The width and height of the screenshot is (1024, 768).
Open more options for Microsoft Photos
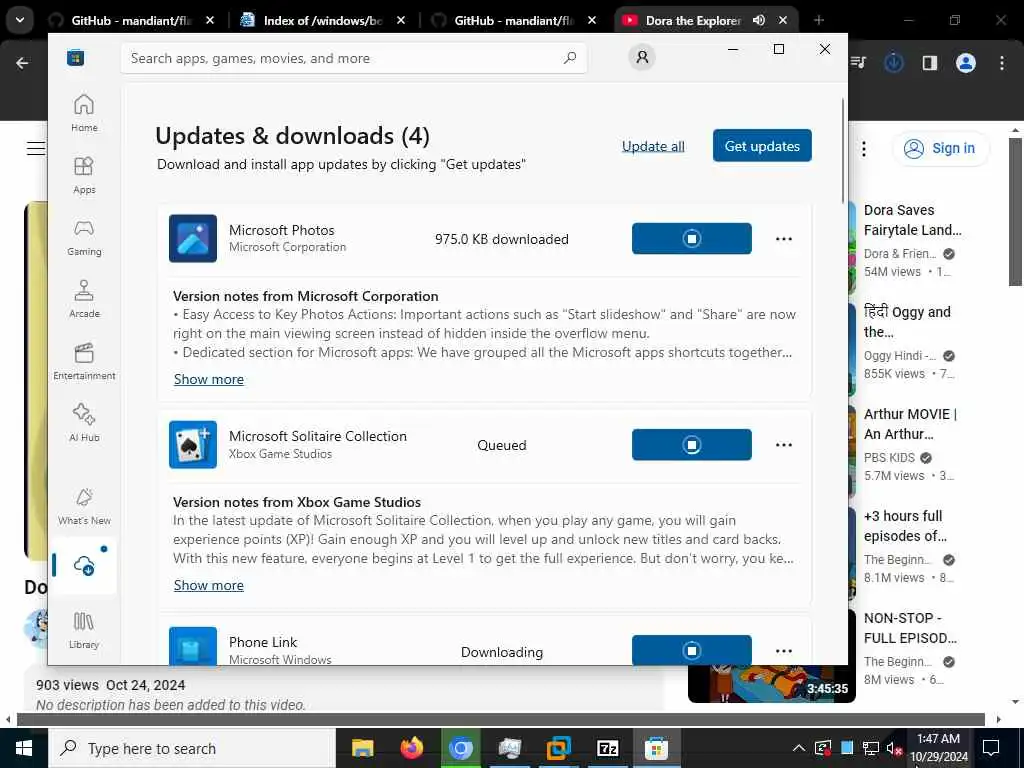click(784, 239)
